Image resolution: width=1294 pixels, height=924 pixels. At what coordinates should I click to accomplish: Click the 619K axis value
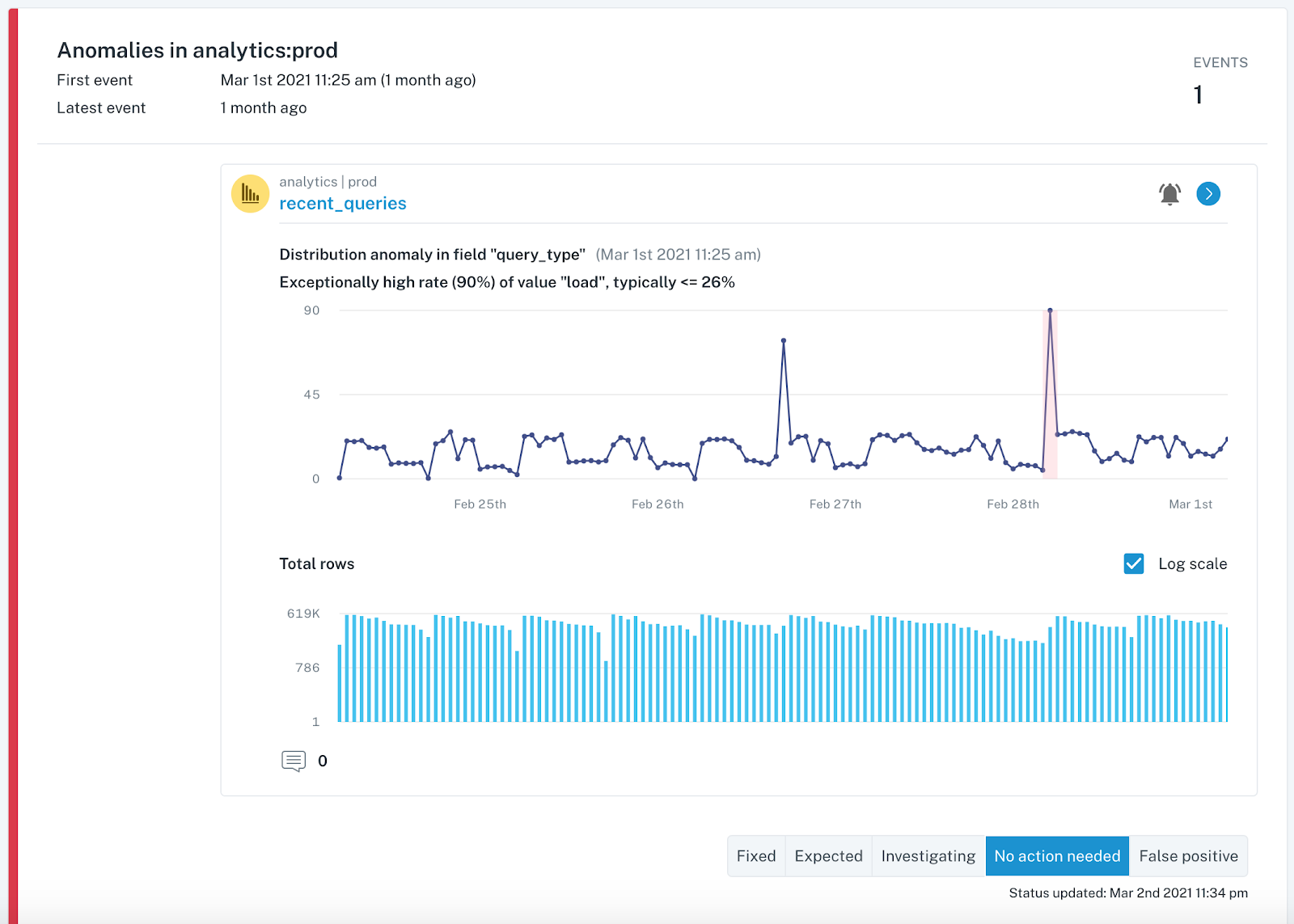click(303, 614)
